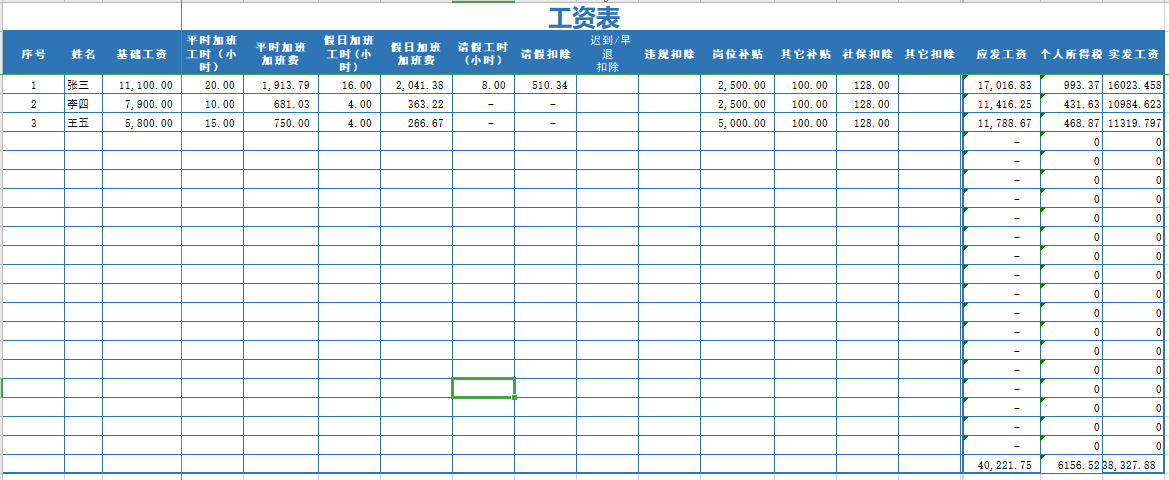
Task: Select the 序号 column header cell
Action: [33, 54]
